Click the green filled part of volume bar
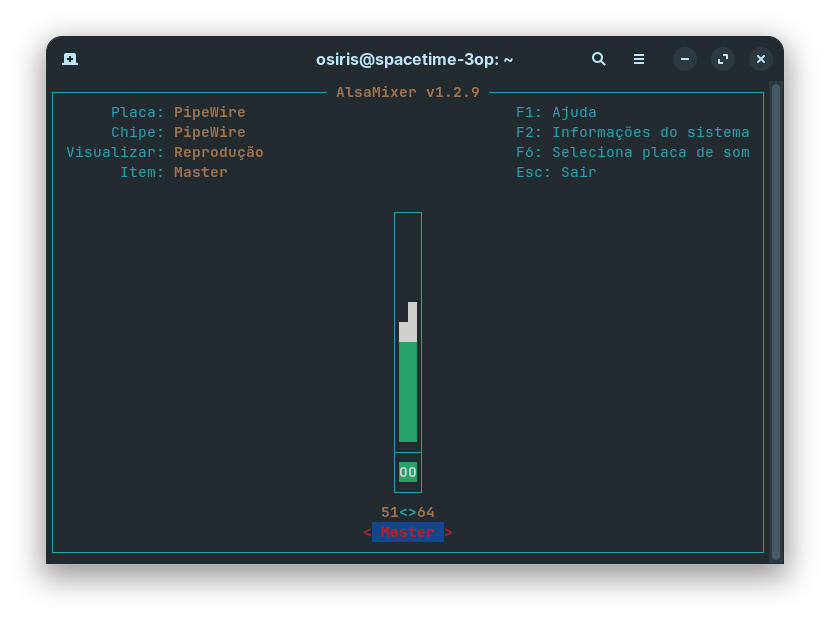 coord(408,392)
